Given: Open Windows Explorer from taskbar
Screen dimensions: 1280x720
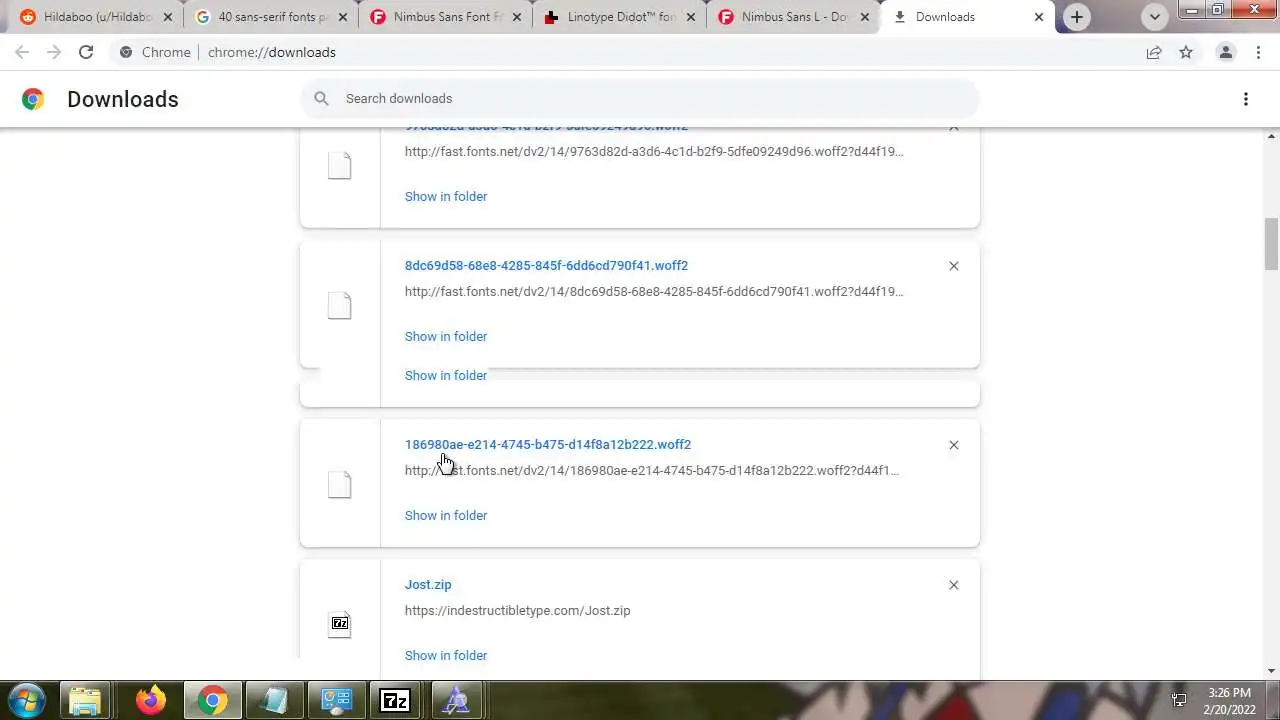Looking at the screenshot, I should [86, 700].
